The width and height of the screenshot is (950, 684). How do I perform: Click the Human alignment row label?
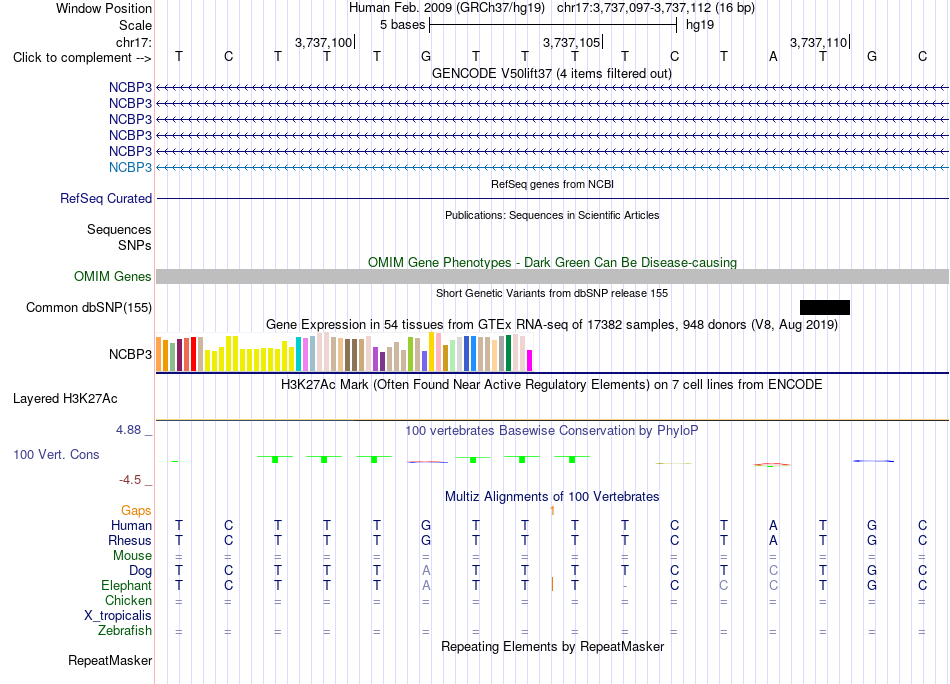[x=131, y=526]
